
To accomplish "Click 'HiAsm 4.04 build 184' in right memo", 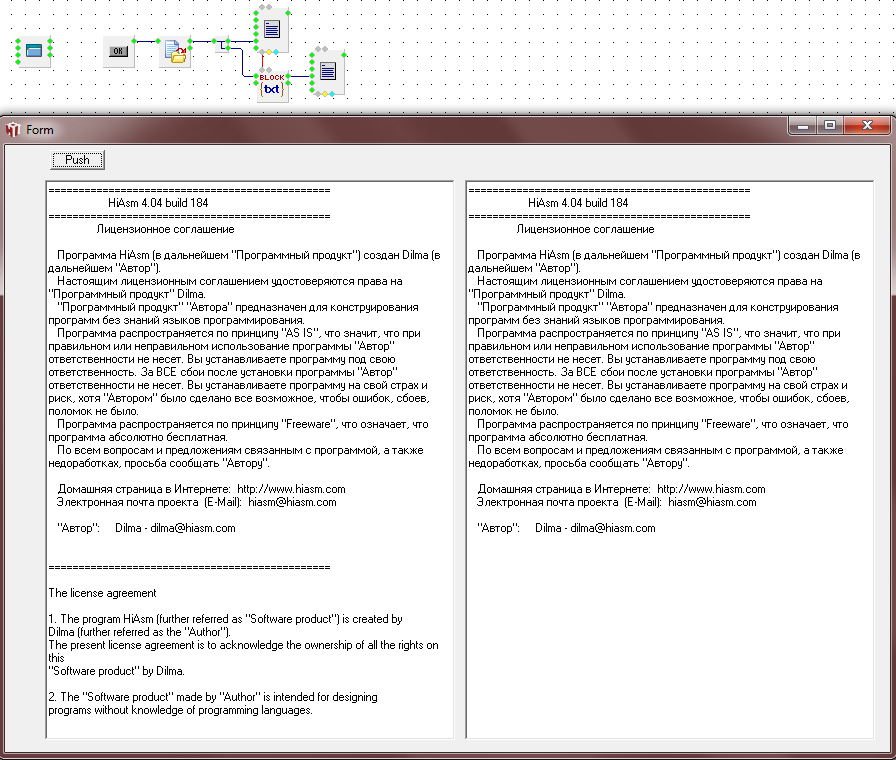I will 578,203.
